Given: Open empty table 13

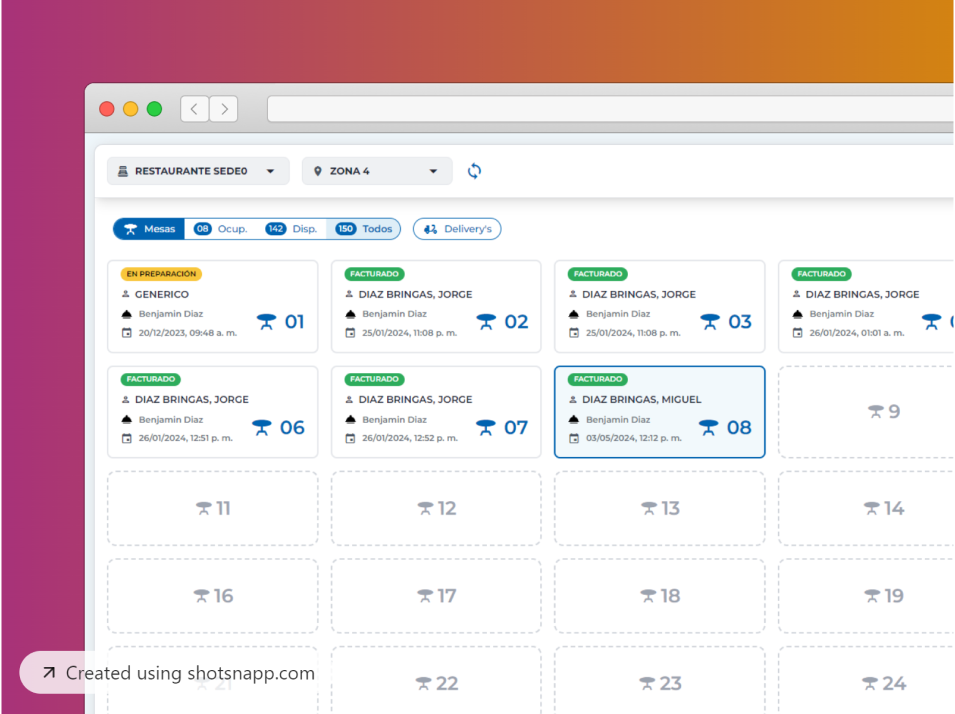Looking at the screenshot, I should pos(660,508).
